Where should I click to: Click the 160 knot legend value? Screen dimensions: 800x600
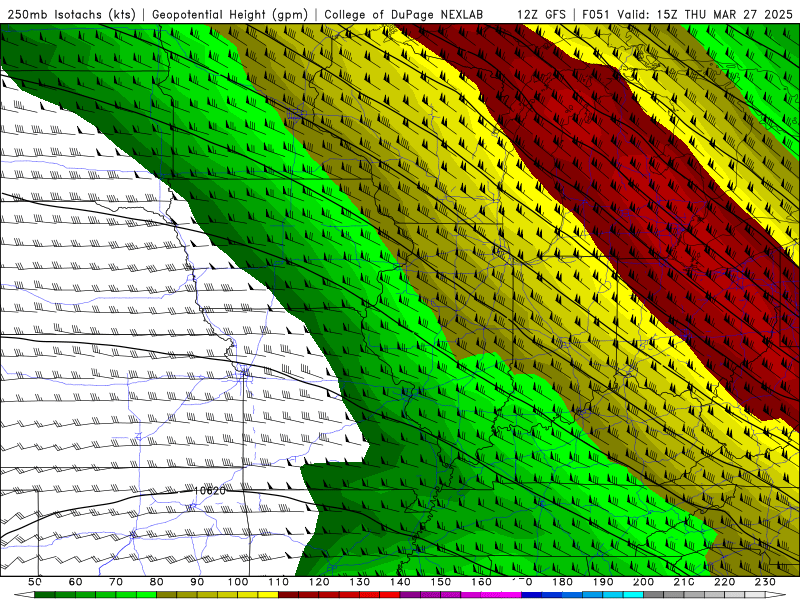click(x=481, y=582)
